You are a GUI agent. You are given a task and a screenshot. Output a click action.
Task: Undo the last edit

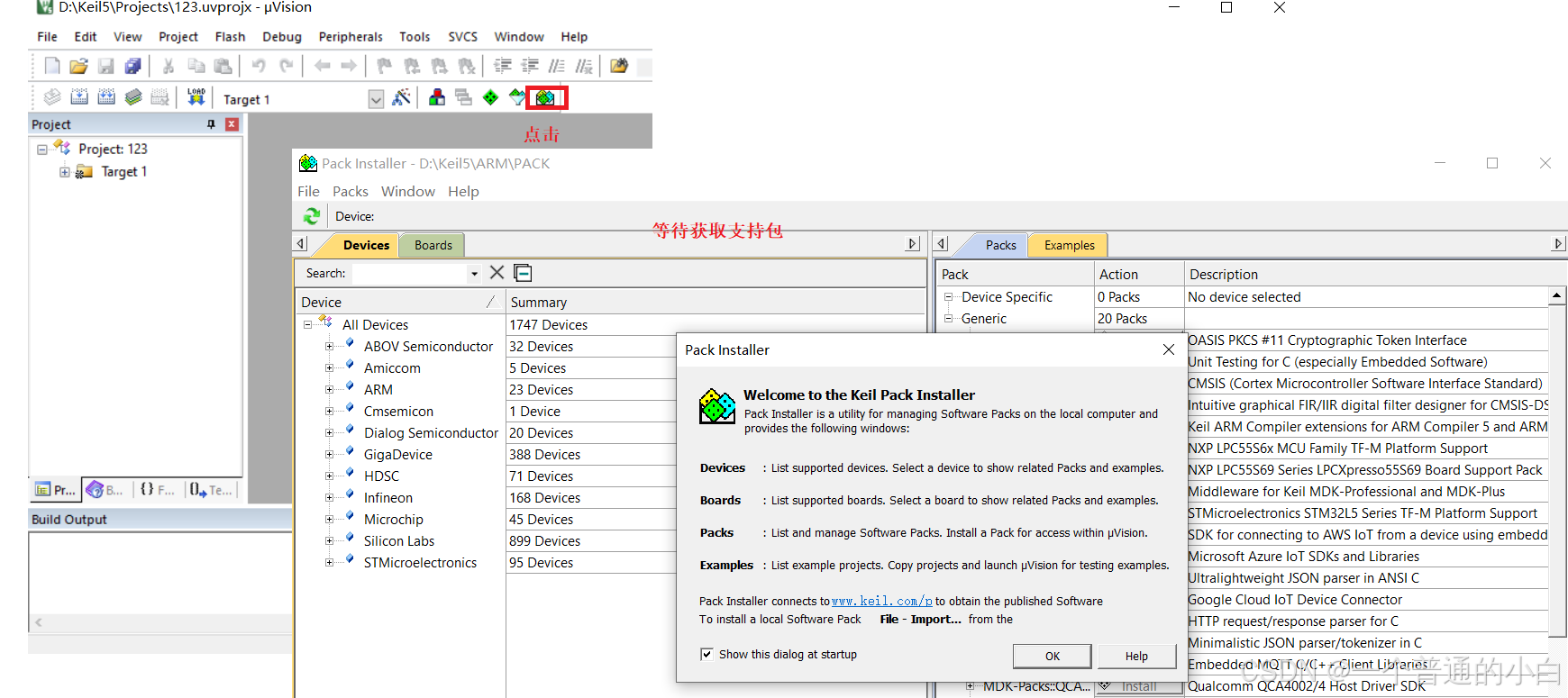(x=259, y=66)
